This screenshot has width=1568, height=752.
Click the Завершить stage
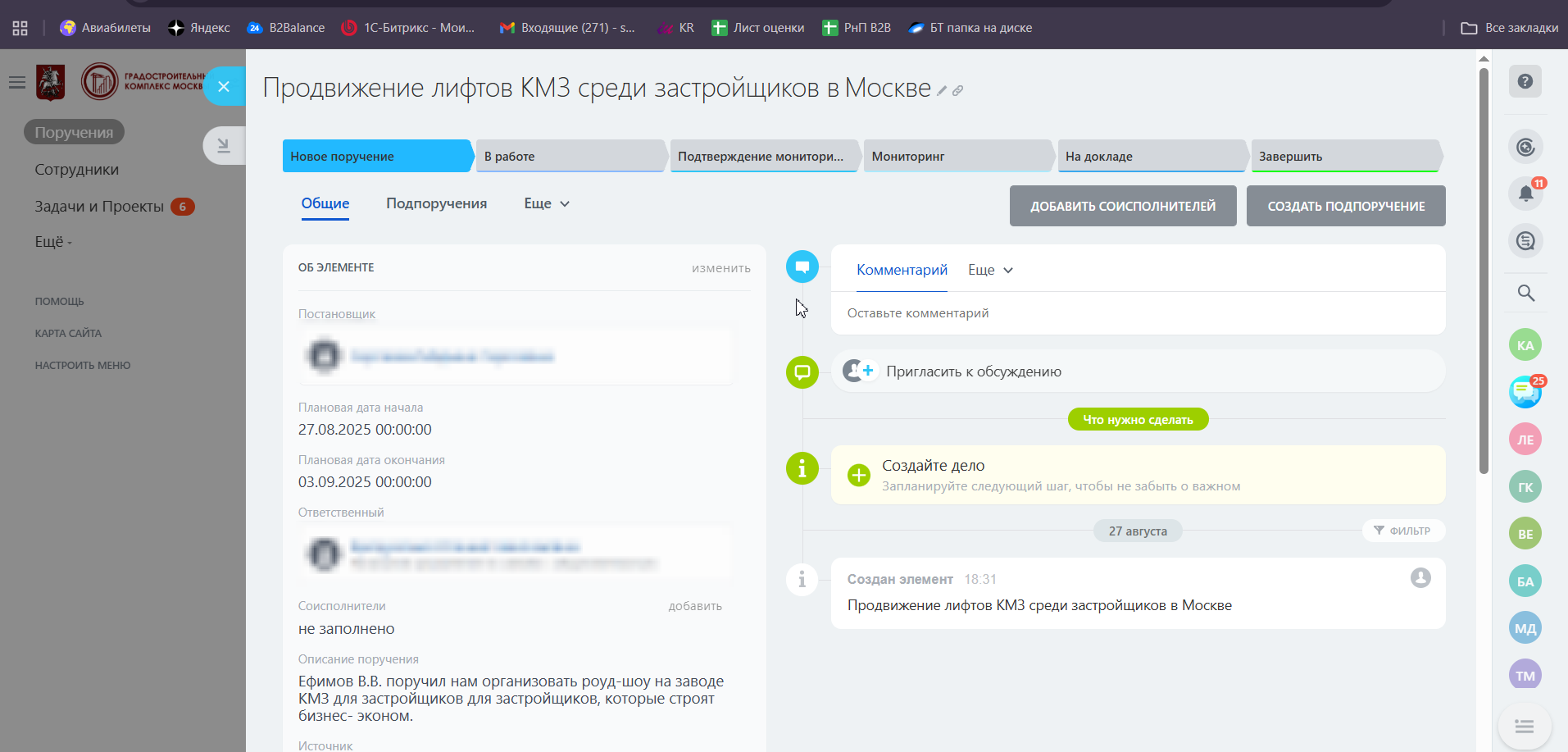(1346, 156)
